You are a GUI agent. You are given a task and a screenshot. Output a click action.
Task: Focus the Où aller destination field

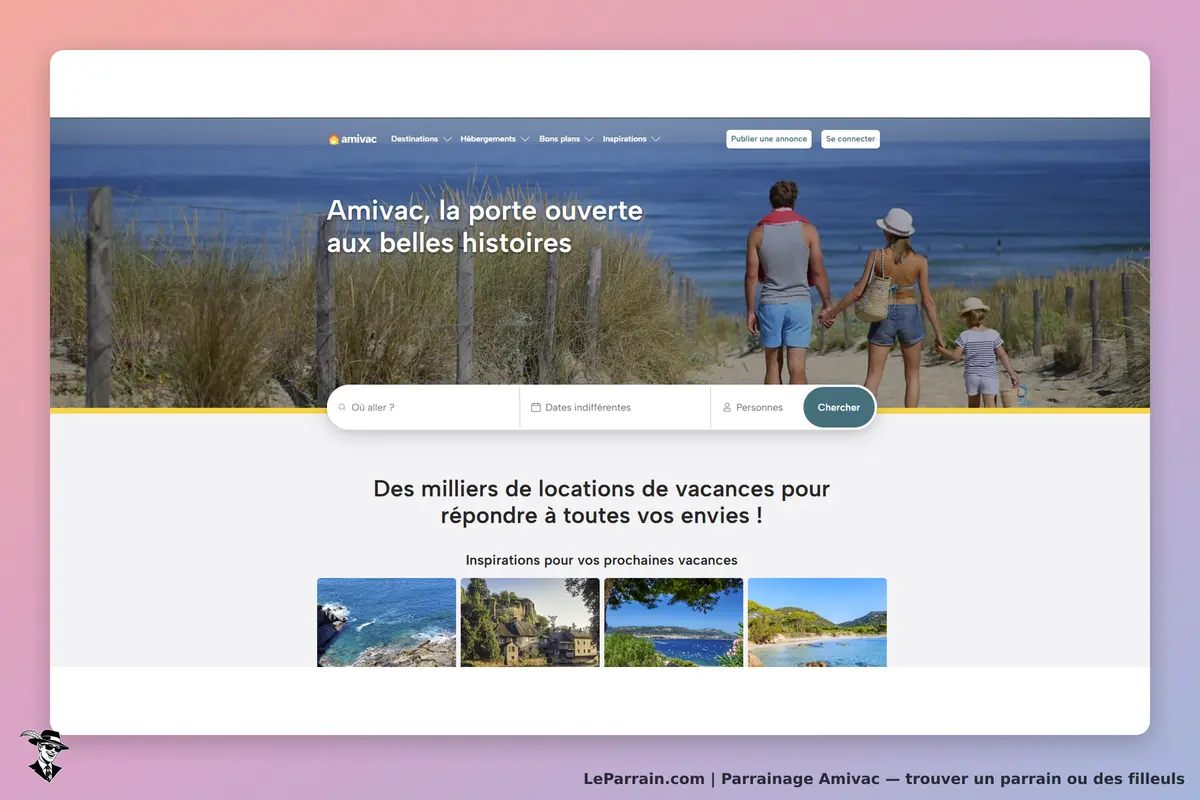pos(424,408)
